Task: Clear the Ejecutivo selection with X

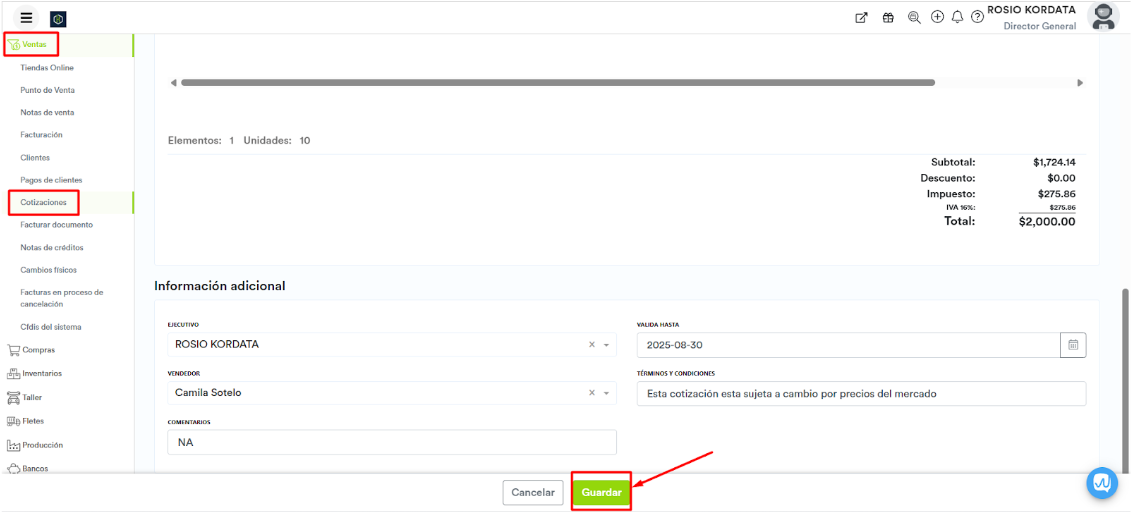Action: click(x=591, y=344)
